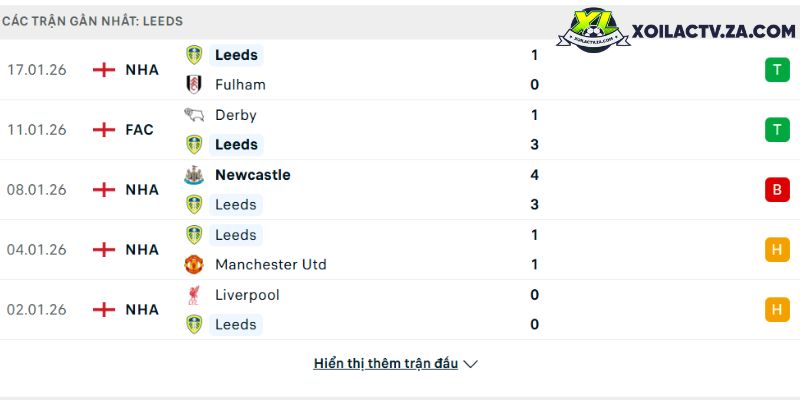Open 'Hiển thị thêm trận đấu' link
Image resolution: width=800 pixels, height=400 pixels.
(386, 364)
